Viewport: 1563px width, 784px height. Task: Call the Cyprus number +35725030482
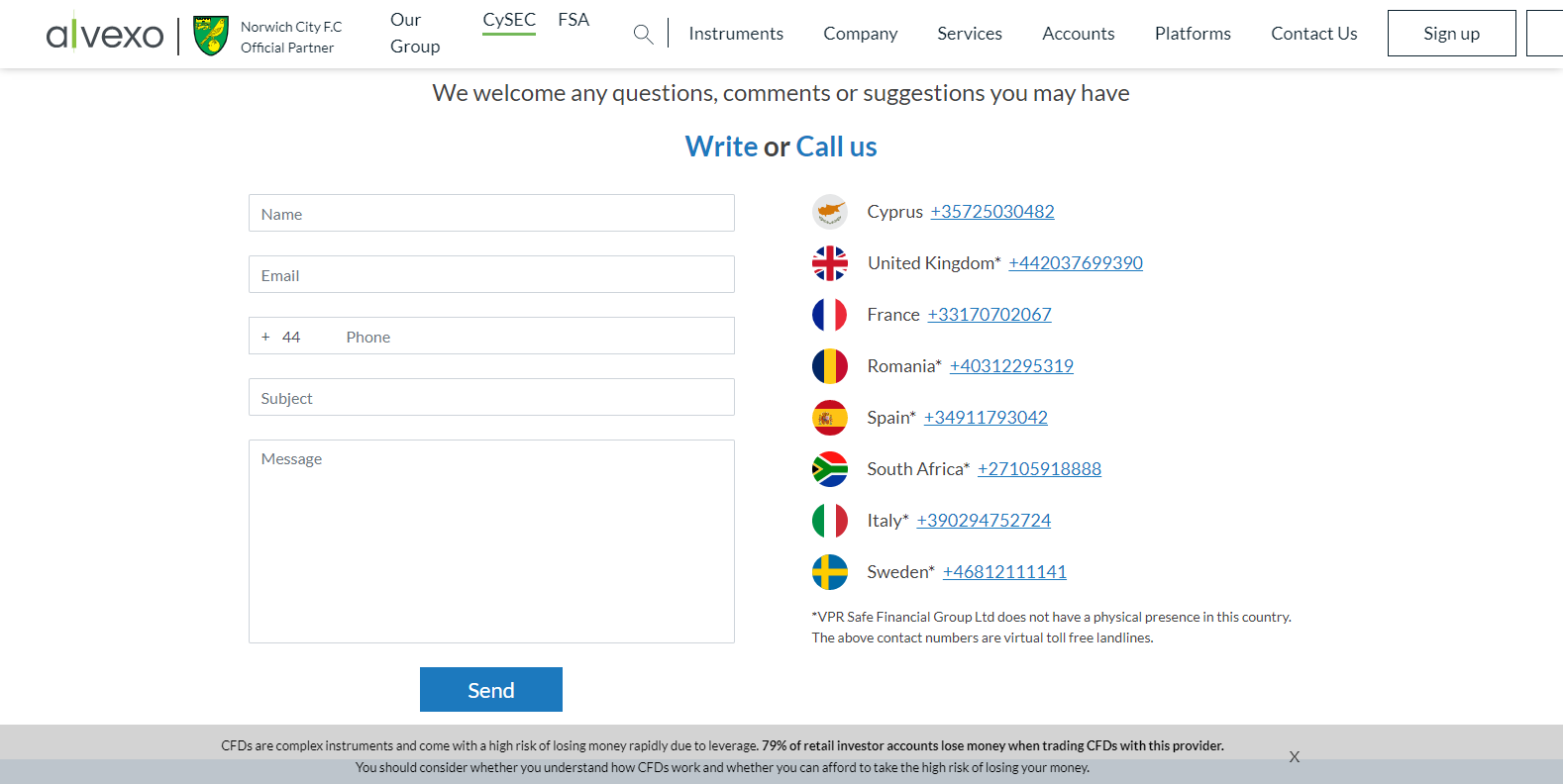pyautogui.click(x=992, y=212)
